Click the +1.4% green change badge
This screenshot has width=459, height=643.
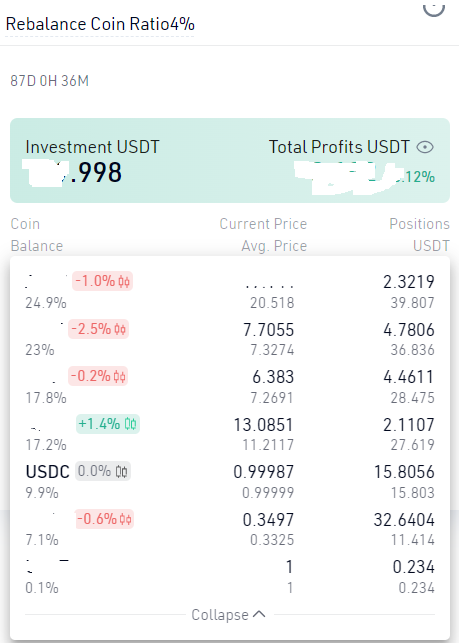pyautogui.click(x=108, y=424)
